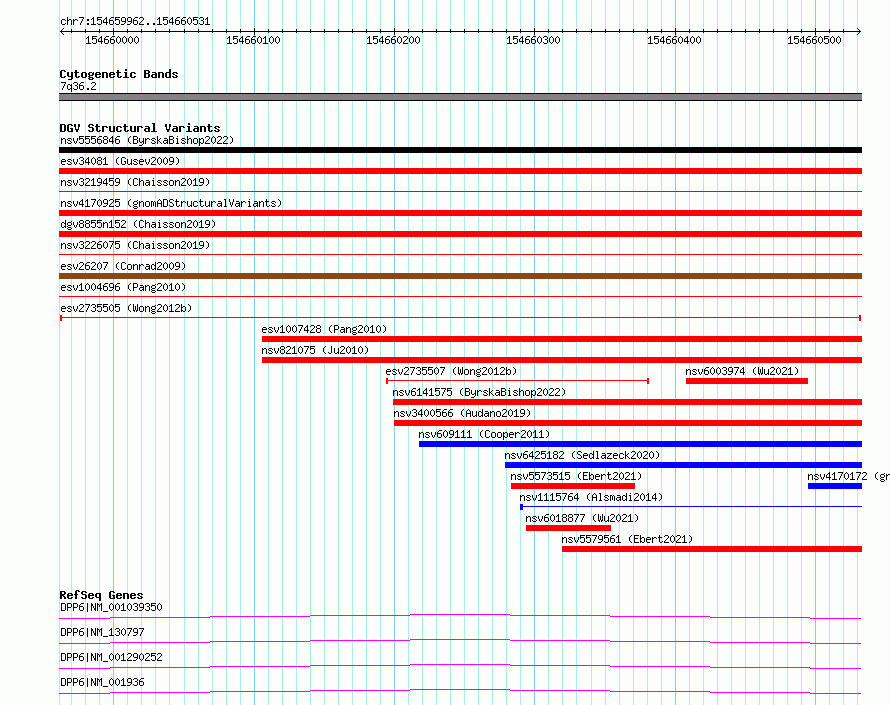Click nsv6018877 (Wu2021) label
Screen dimensions: 890x705
pos(582,518)
